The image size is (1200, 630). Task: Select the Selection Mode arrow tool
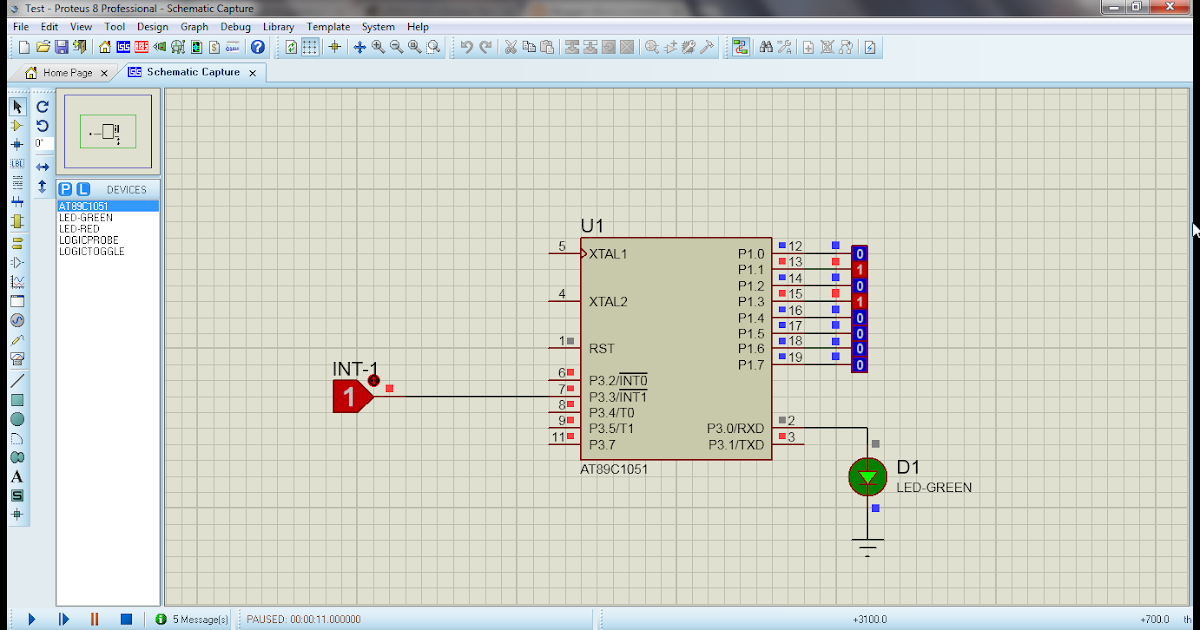coord(16,107)
